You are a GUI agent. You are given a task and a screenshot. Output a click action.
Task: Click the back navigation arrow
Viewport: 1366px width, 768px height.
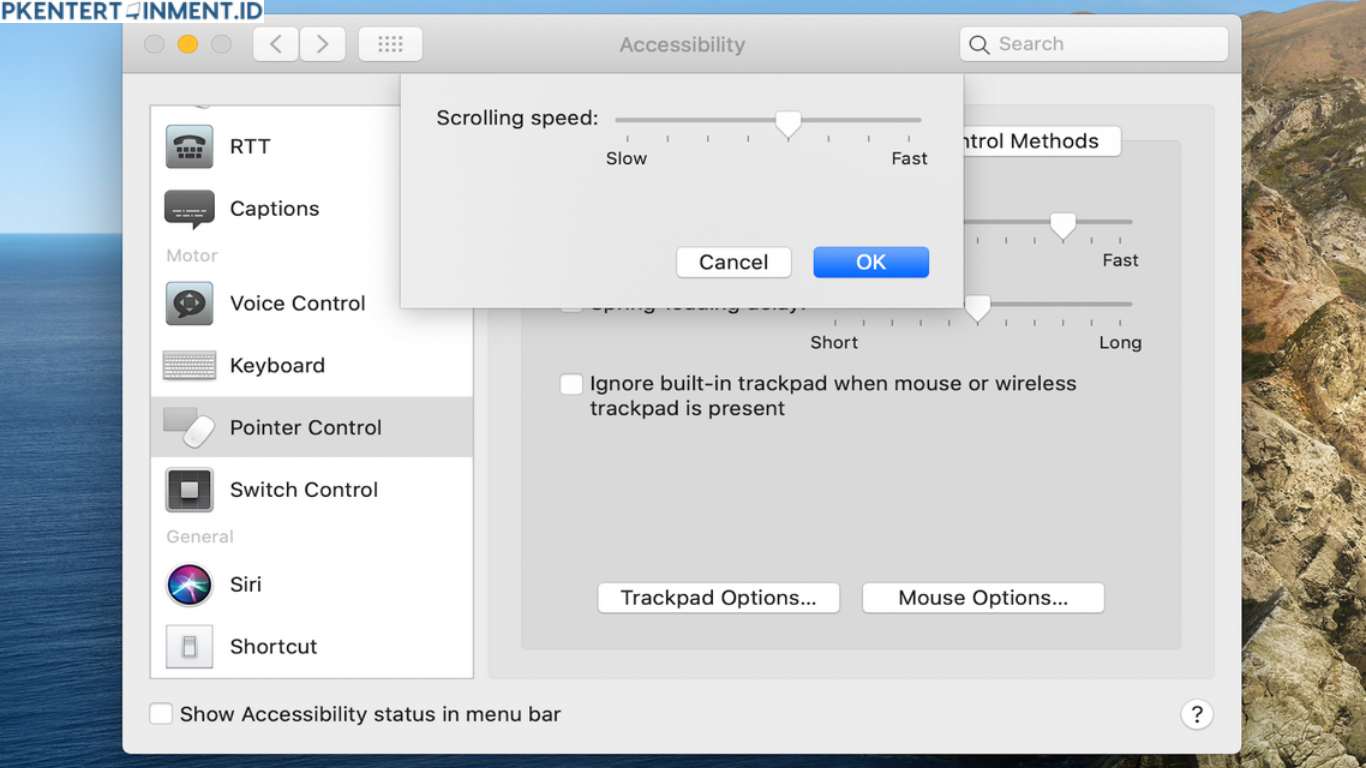coord(275,43)
